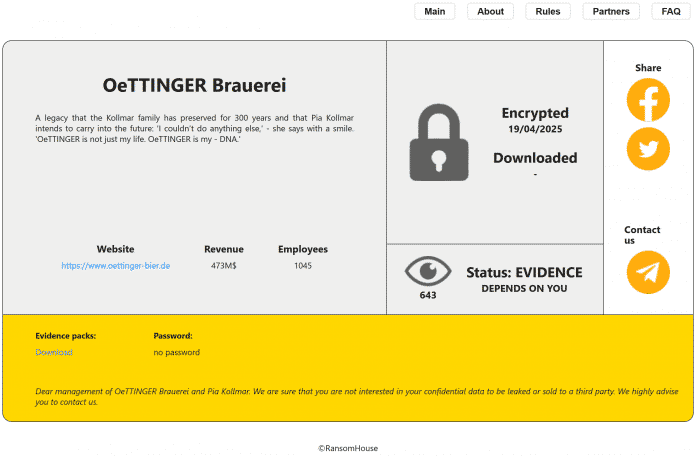This screenshot has height=458, width=696.
Task: Click the encrypted date 19/04/2025
Action: [535, 129]
